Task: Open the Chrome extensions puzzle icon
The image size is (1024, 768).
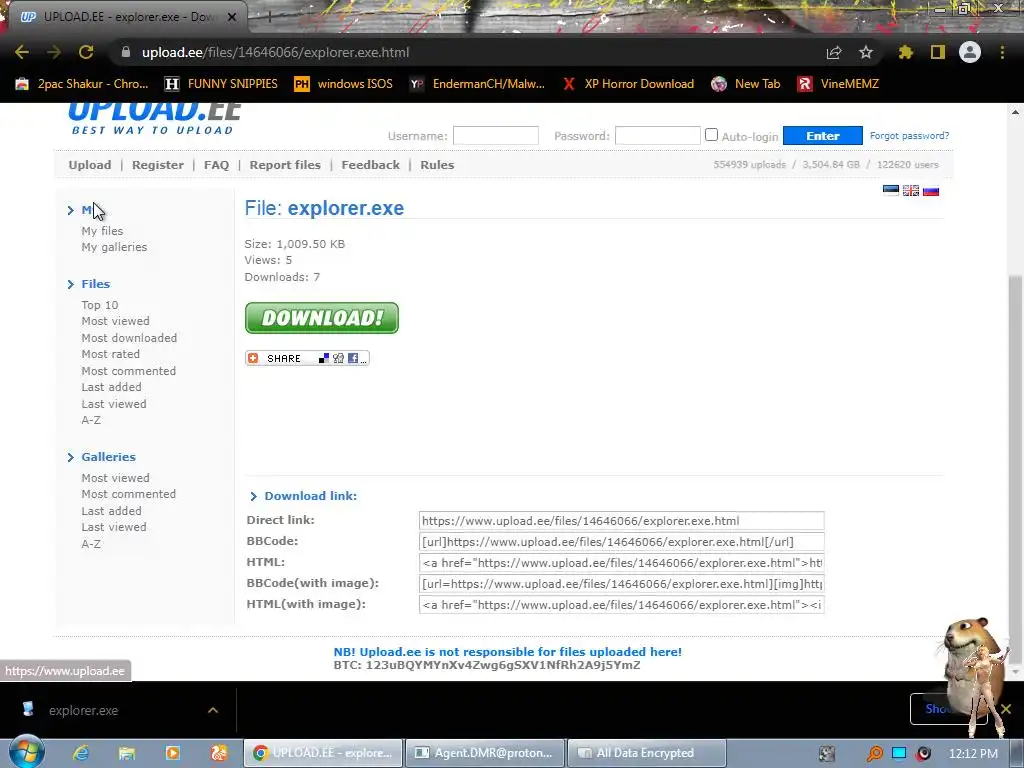Action: [x=905, y=52]
